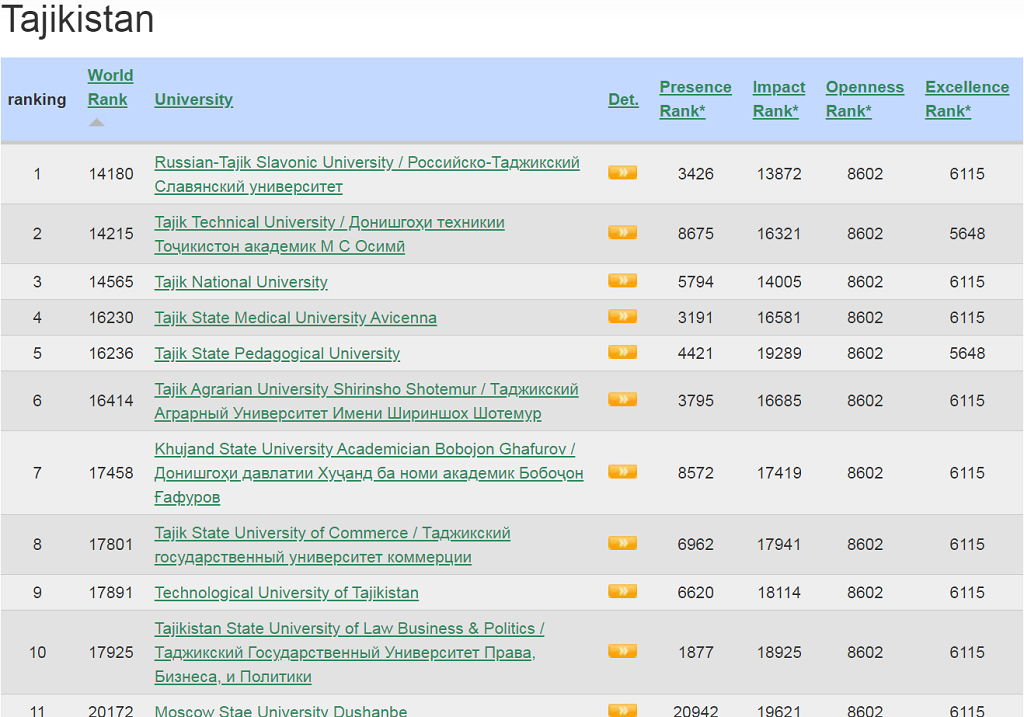The image size is (1024, 717).
Task: Select world rank value 14180
Action: 111,174
